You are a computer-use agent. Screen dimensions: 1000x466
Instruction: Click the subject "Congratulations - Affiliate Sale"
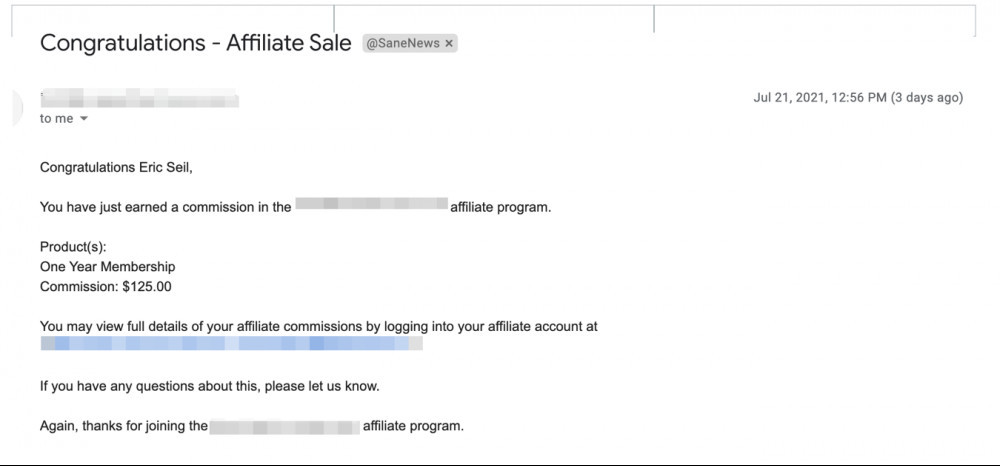click(x=195, y=43)
